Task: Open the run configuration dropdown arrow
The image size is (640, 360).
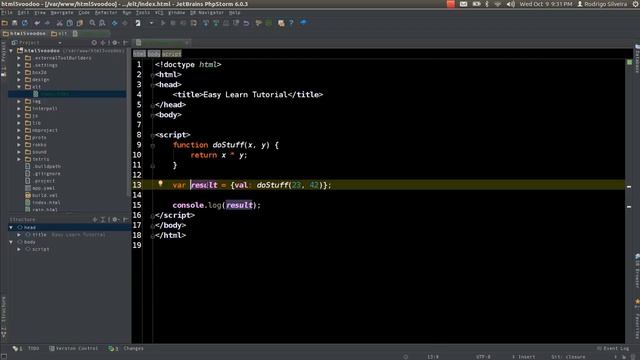Action: 151,23
